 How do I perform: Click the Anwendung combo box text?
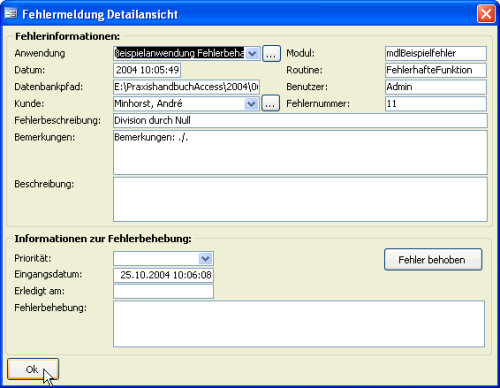point(179,53)
